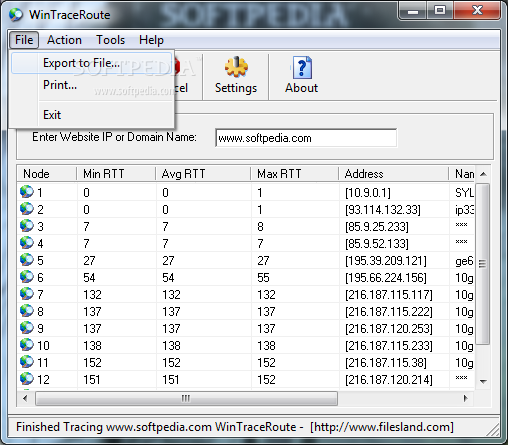
Task: Click globe icon of node 1
Action: (27, 192)
